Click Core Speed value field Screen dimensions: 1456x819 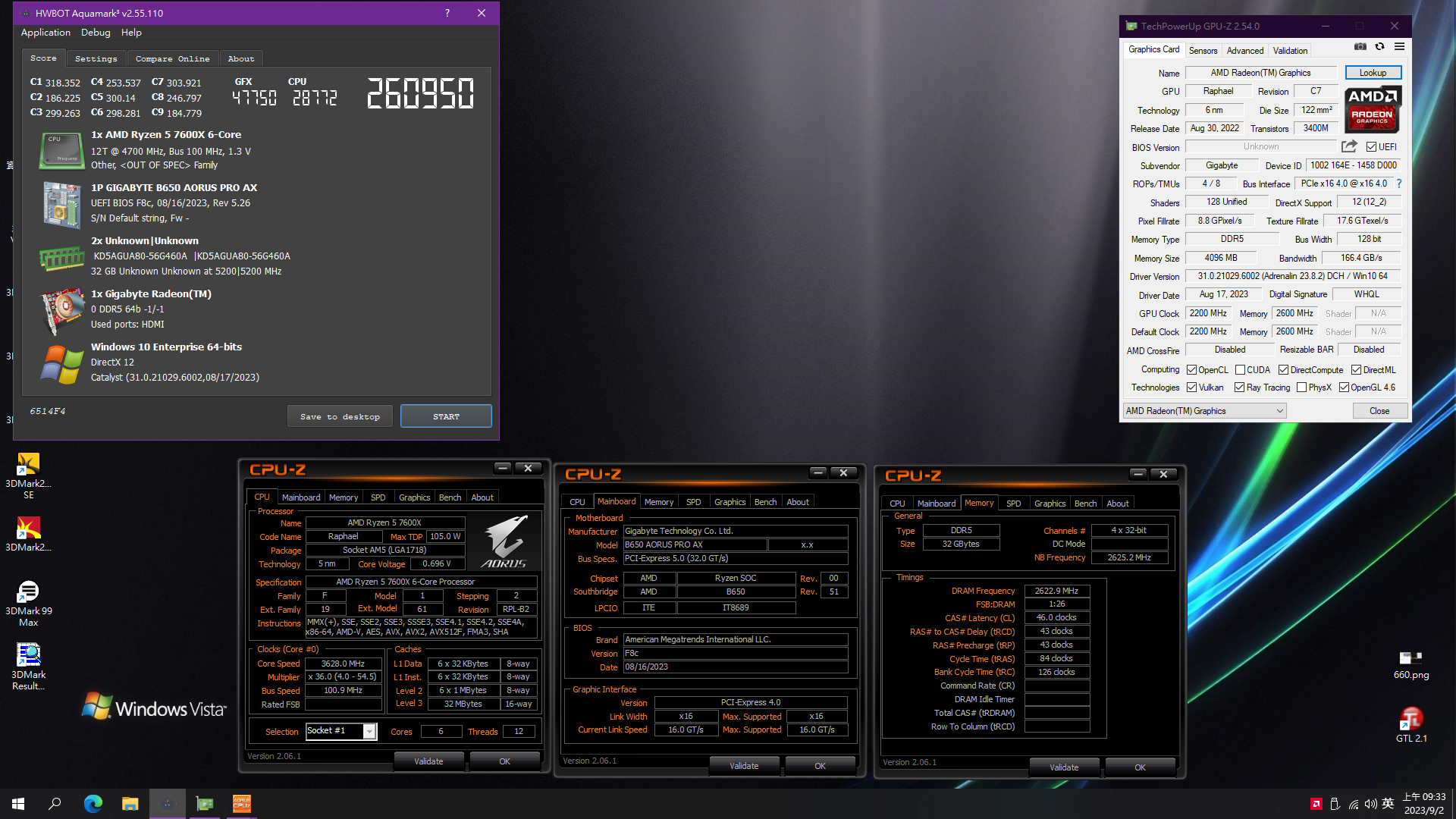pos(343,664)
